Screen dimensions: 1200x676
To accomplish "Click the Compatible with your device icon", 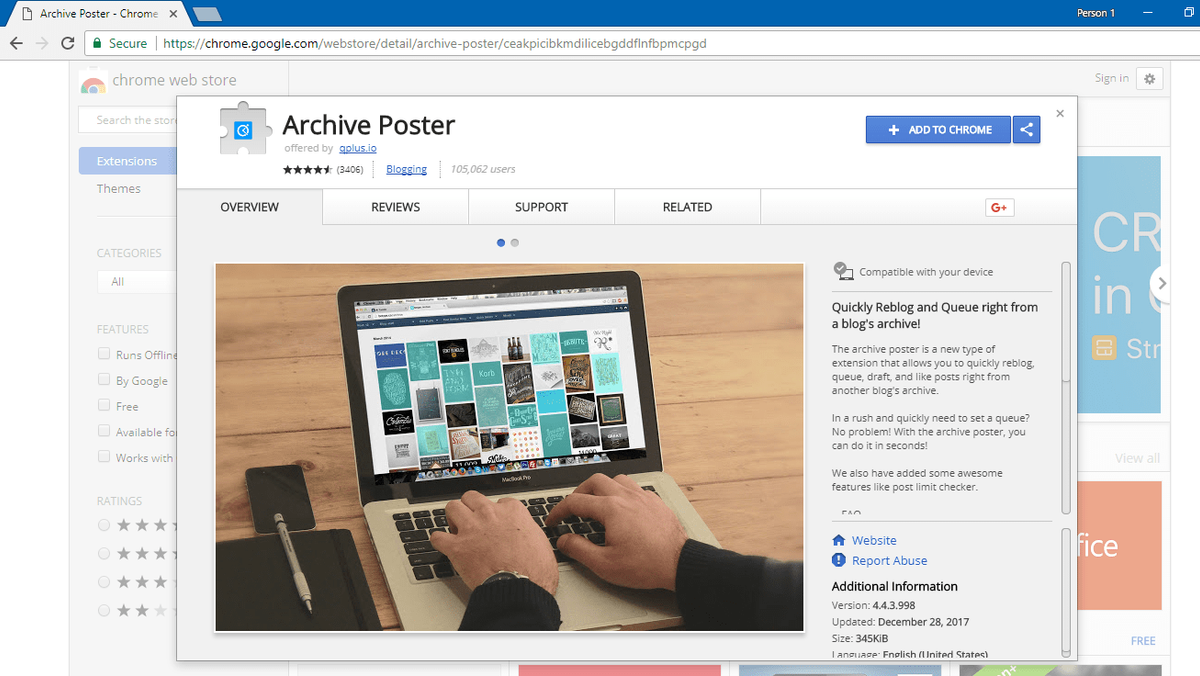I will click(843, 271).
